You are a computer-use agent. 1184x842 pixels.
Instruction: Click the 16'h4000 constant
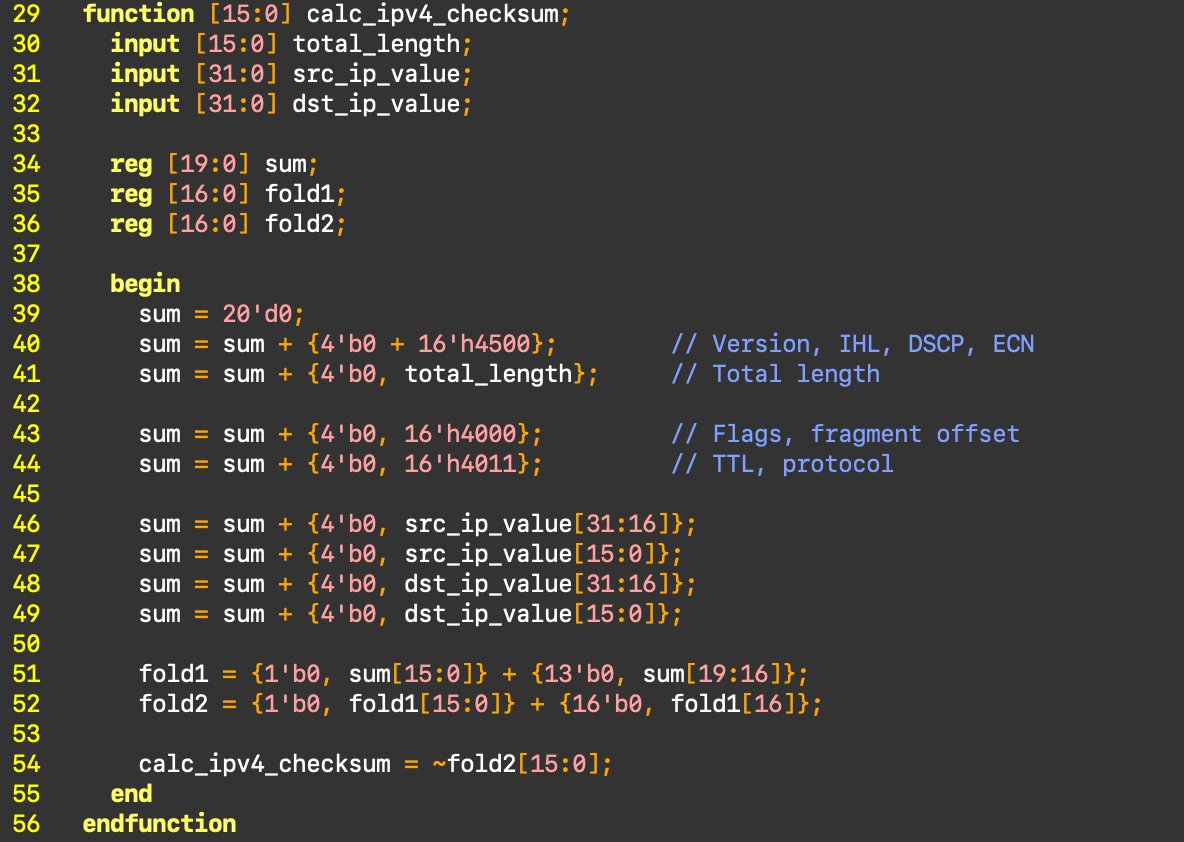pos(461,433)
